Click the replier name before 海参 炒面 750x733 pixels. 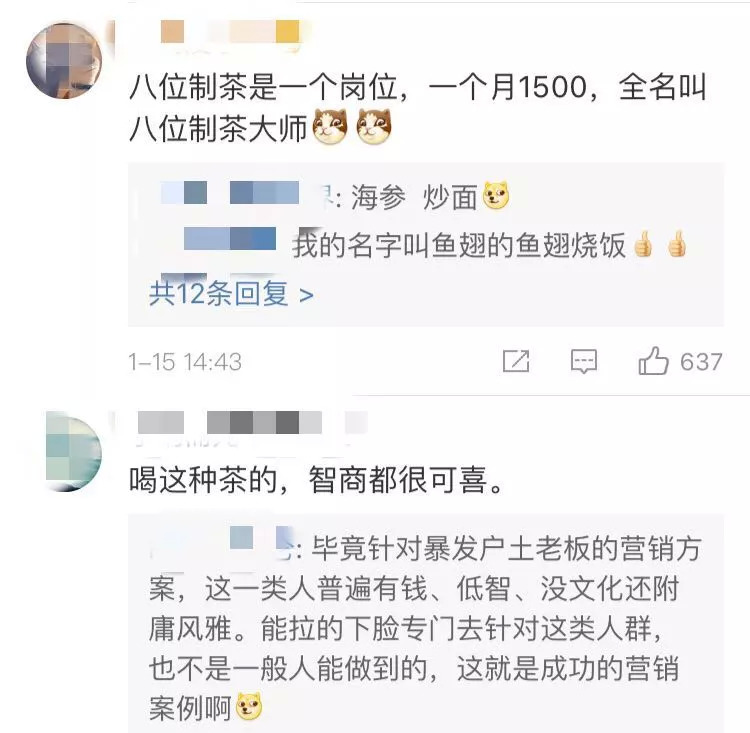(243, 193)
